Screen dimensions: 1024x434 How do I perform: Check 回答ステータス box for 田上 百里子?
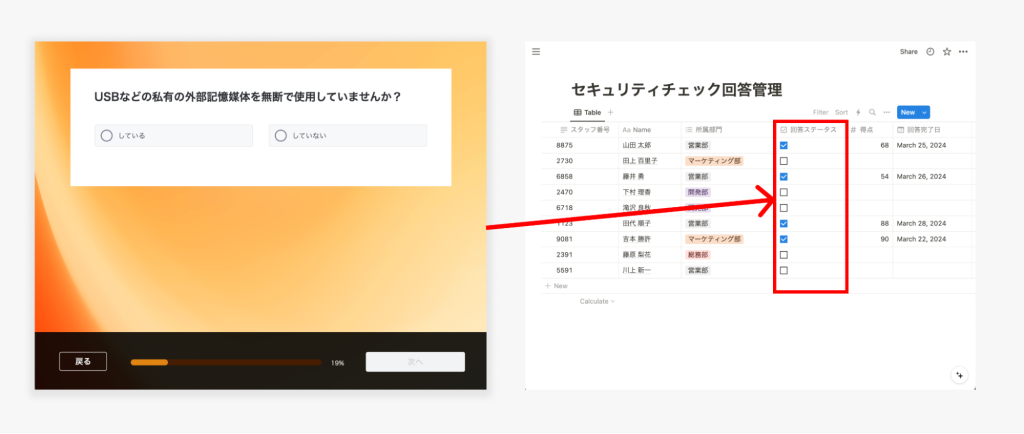pyautogui.click(x=784, y=161)
